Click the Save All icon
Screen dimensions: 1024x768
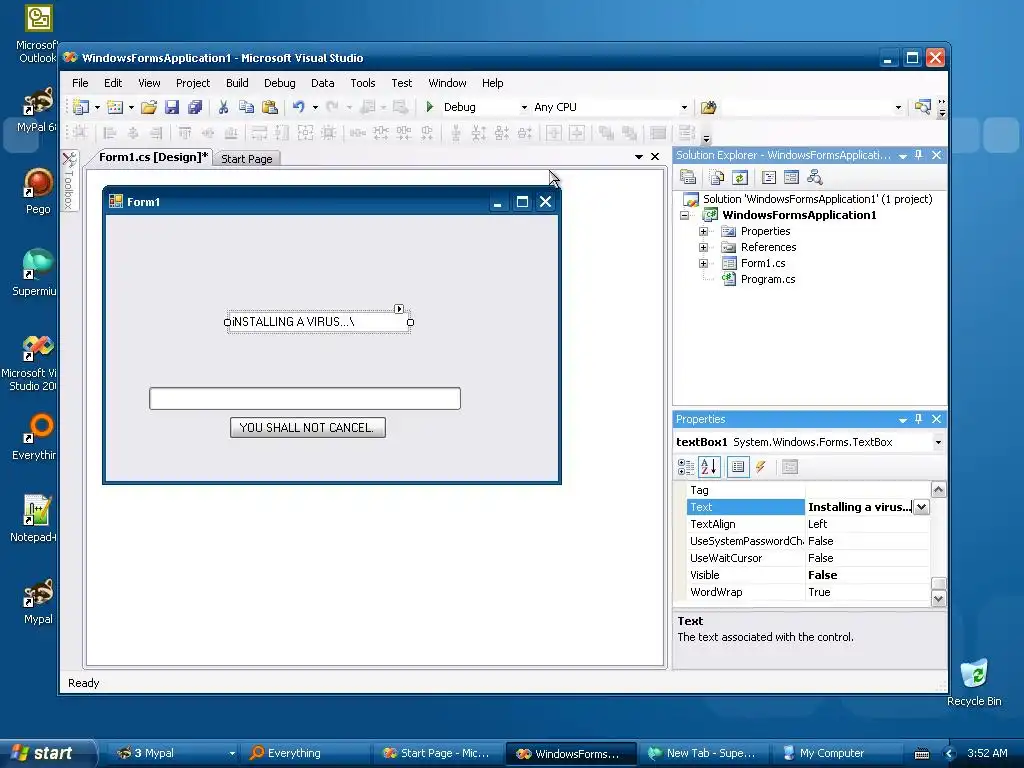[x=195, y=107]
